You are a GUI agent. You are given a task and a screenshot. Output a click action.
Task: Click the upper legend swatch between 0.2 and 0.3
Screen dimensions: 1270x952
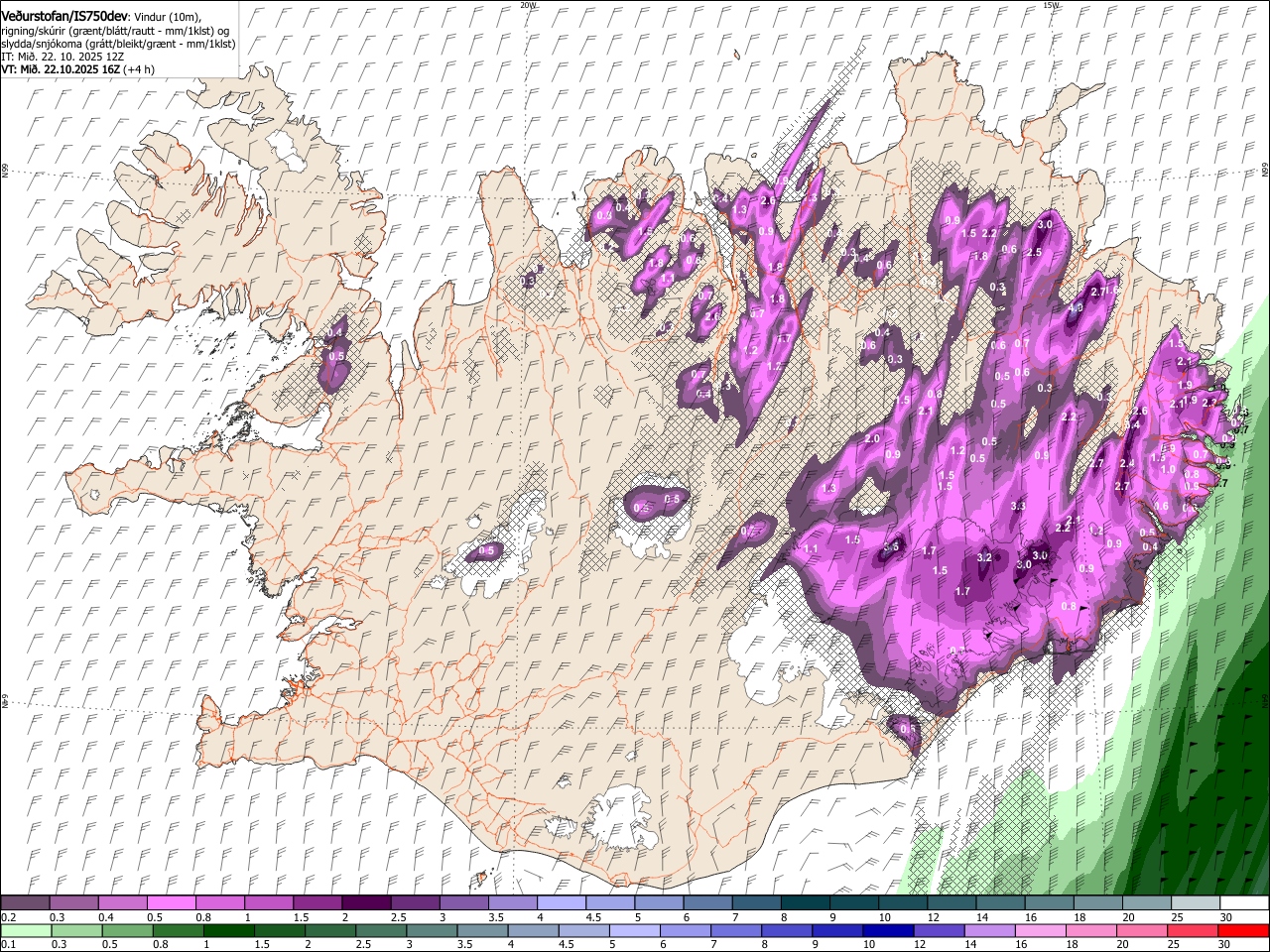tap(27, 903)
